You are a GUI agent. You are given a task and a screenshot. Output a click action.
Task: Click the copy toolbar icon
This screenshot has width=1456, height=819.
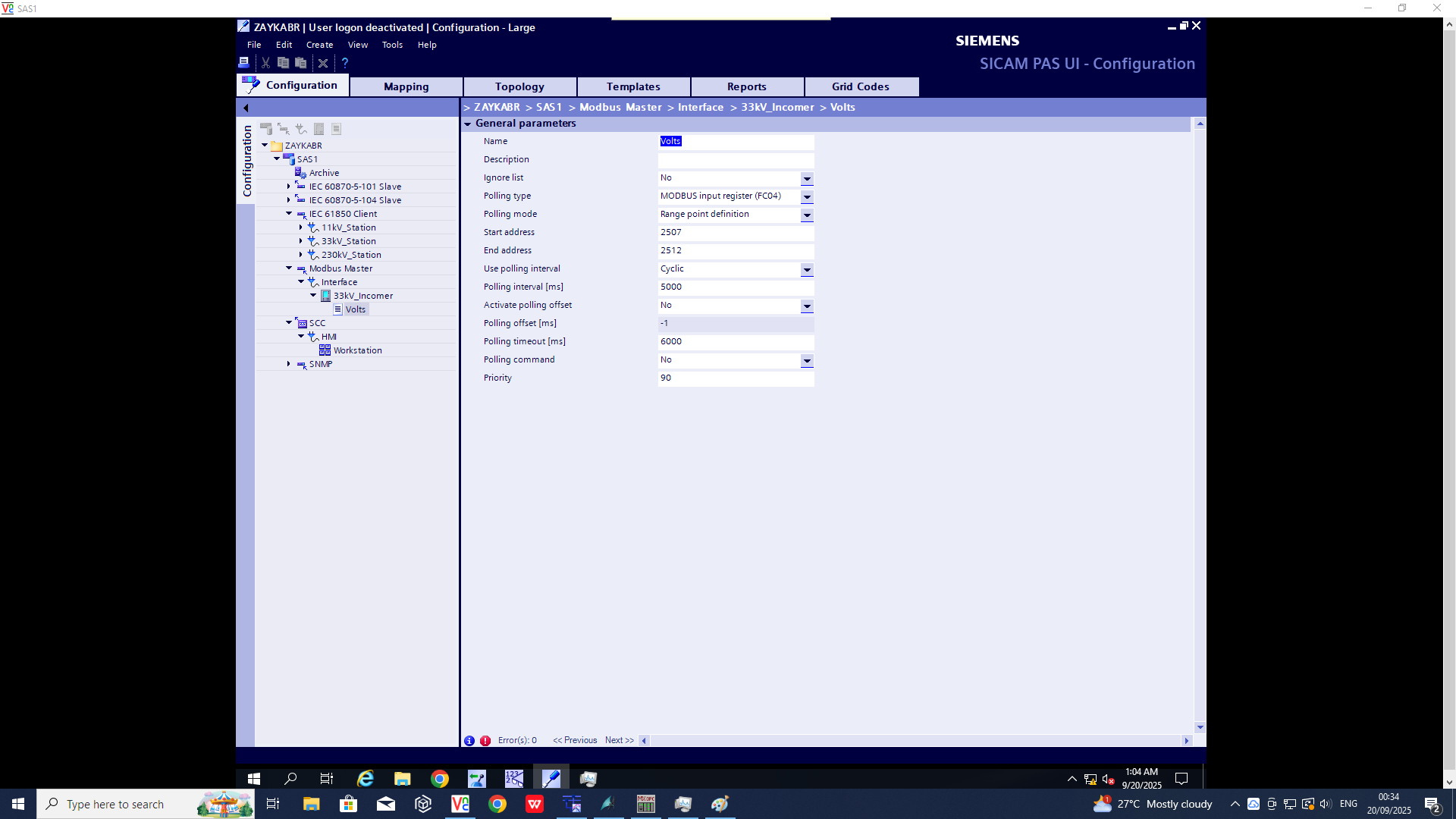(283, 63)
